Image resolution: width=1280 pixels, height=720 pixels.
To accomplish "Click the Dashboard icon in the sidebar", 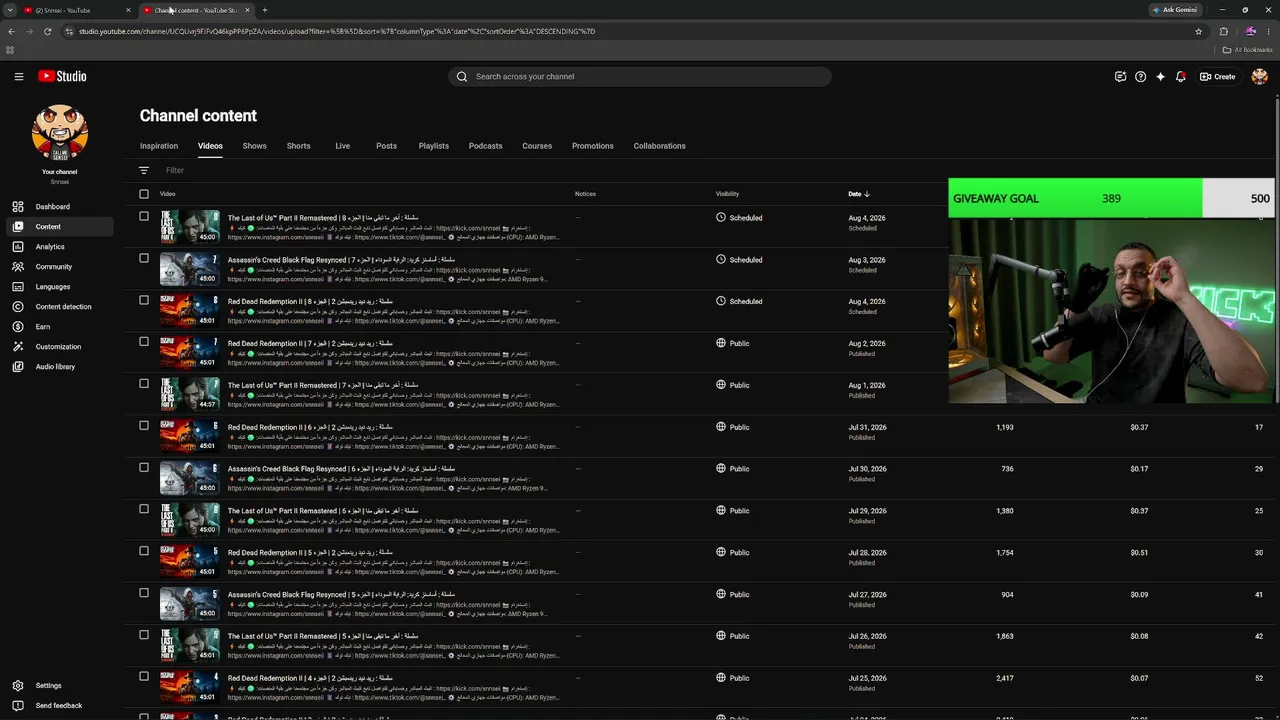I will coord(18,207).
